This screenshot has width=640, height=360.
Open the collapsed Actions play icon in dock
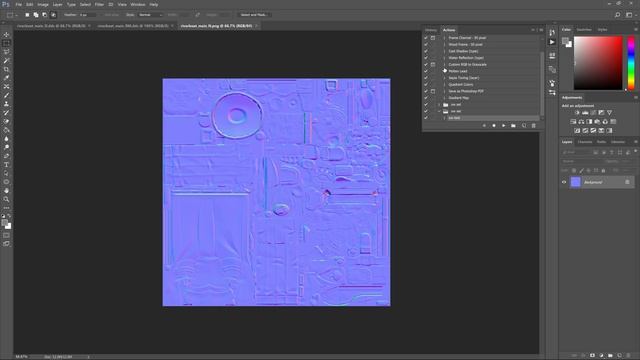coord(552,42)
